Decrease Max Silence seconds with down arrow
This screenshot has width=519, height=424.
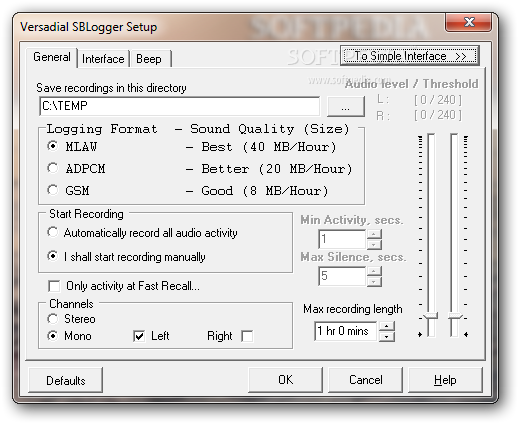point(374,281)
